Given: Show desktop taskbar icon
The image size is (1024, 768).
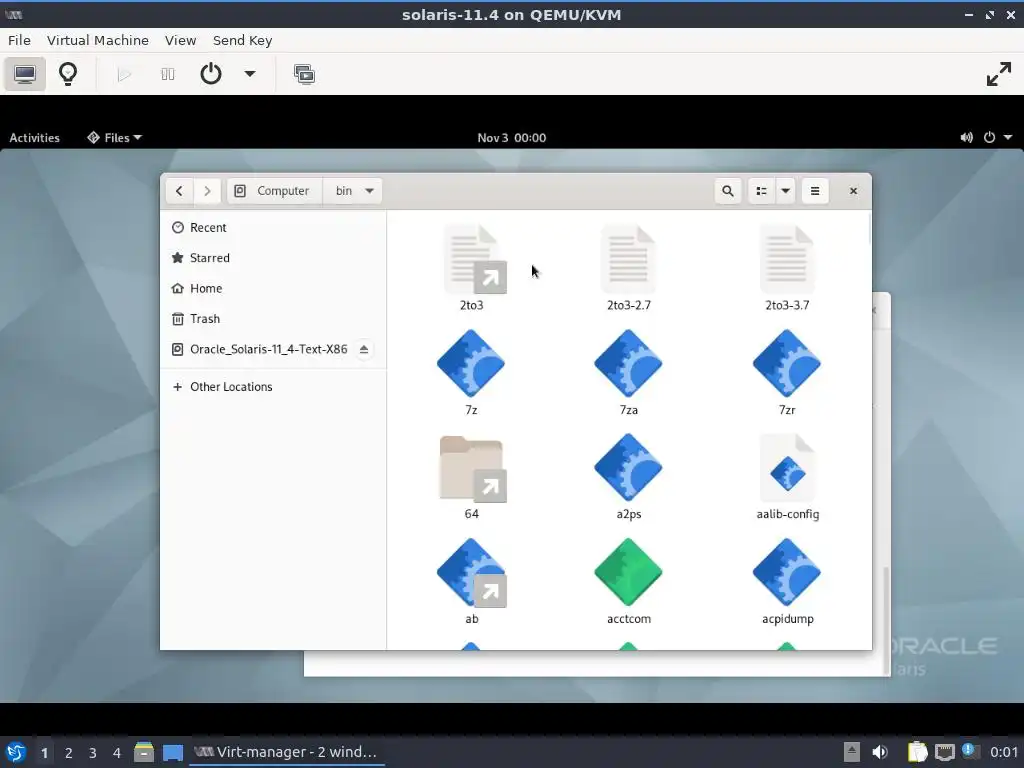Looking at the screenshot, I should [x=173, y=752].
